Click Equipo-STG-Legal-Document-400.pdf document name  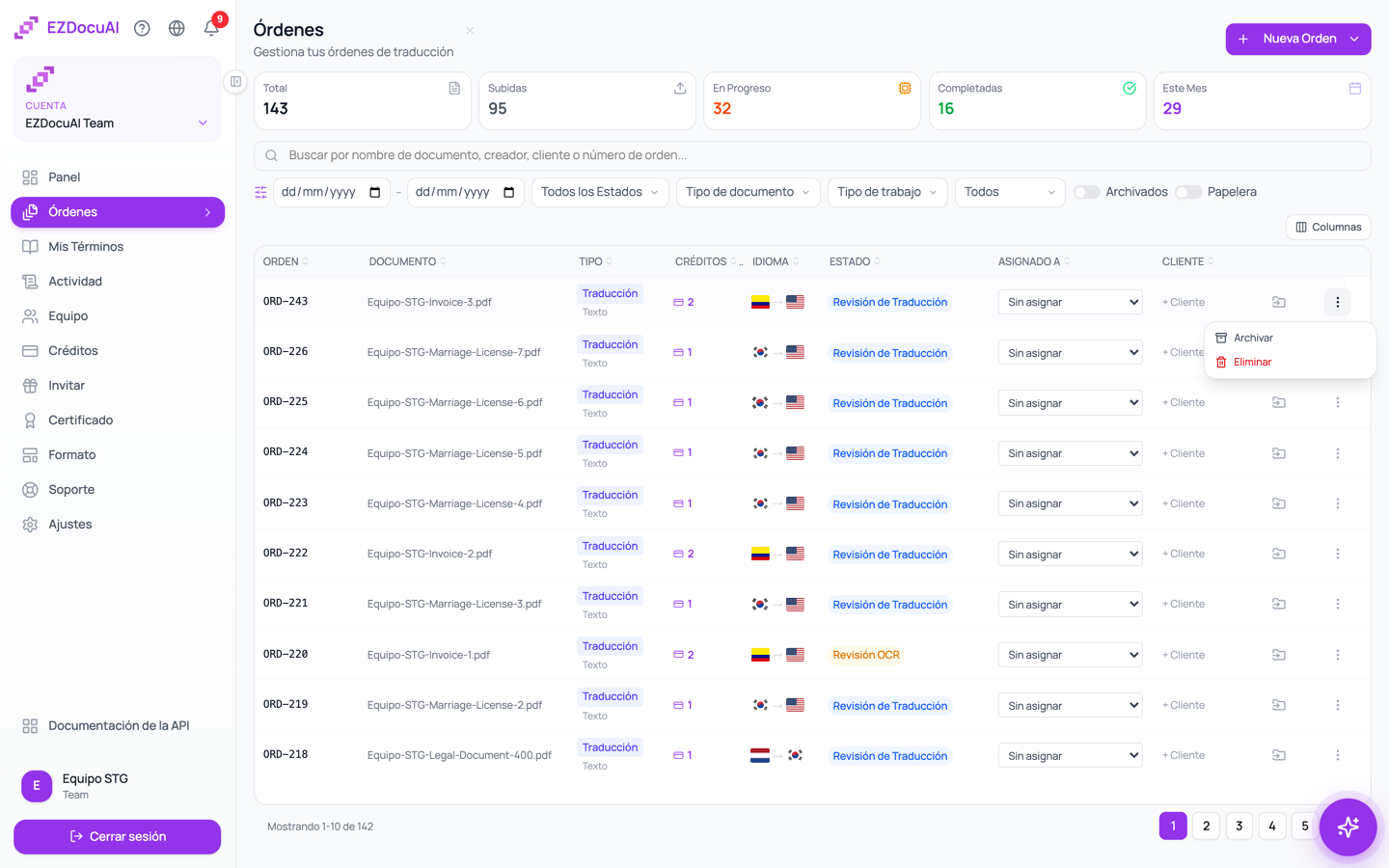point(459,755)
